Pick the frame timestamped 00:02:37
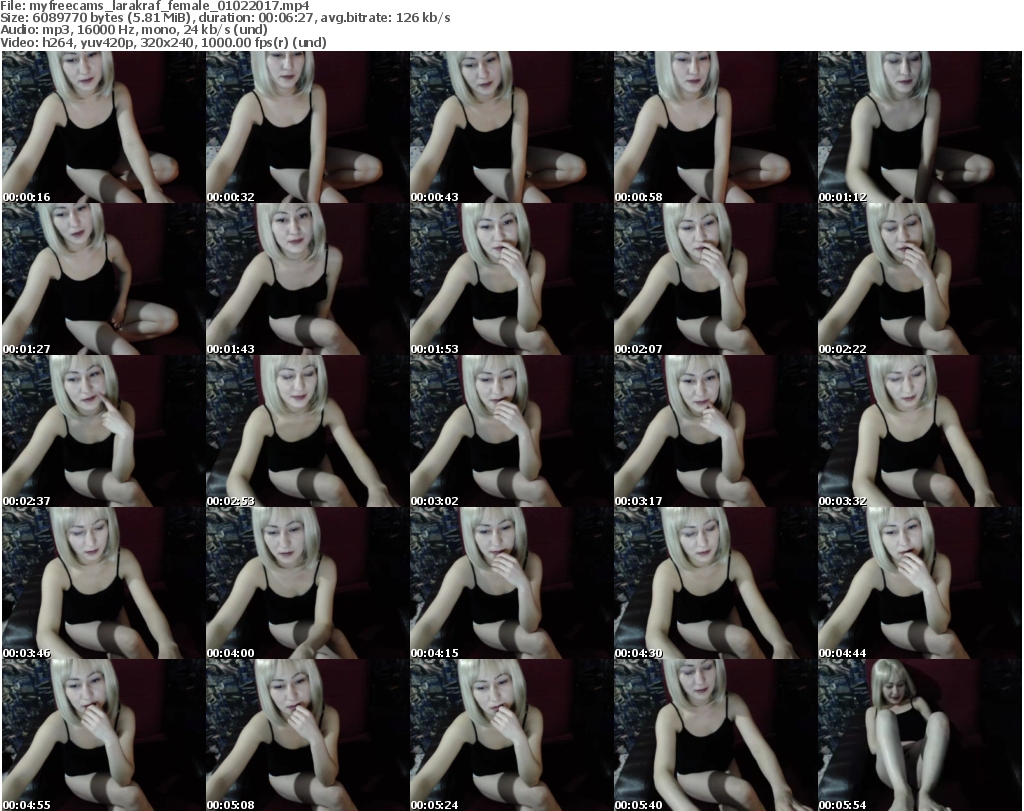Image resolution: width=1024 pixels, height=811 pixels. (x=104, y=431)
